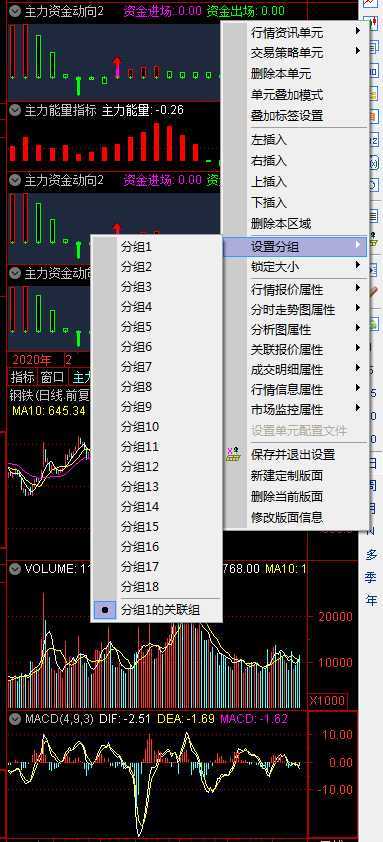
Task: Open the 交易策略单元 submenu
Action: point(295,53)
